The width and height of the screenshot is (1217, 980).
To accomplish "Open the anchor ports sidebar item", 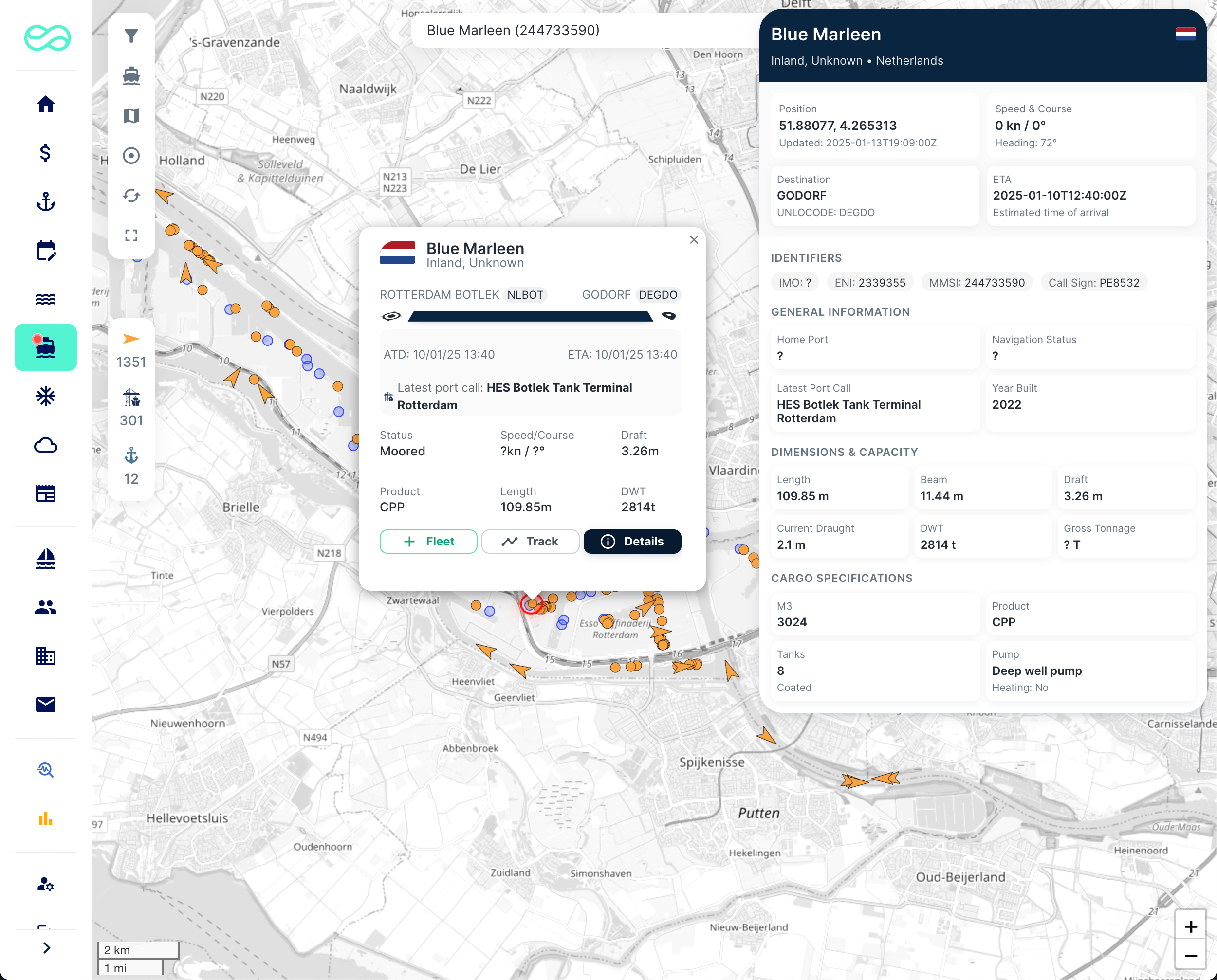I will click(x=45, y=201).
